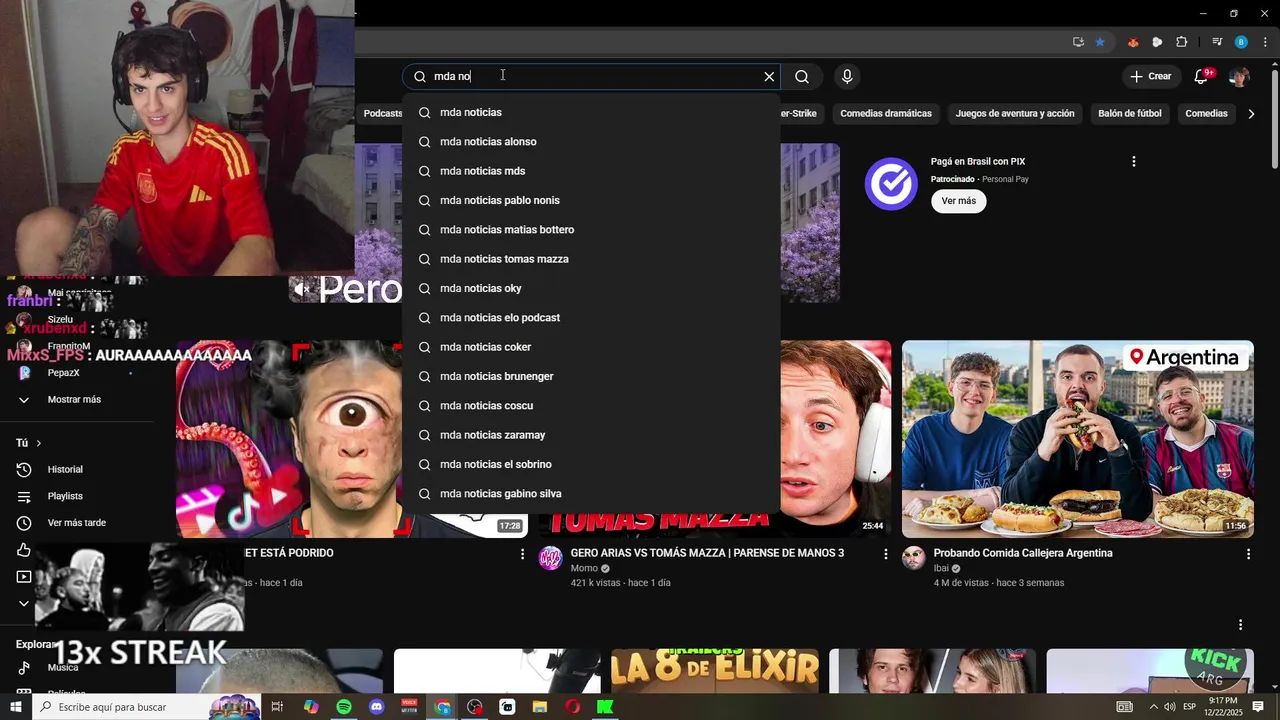Open the PepazX subscription channel
The height and width of the screenshot is (720, 1280).
coord(63,373)
